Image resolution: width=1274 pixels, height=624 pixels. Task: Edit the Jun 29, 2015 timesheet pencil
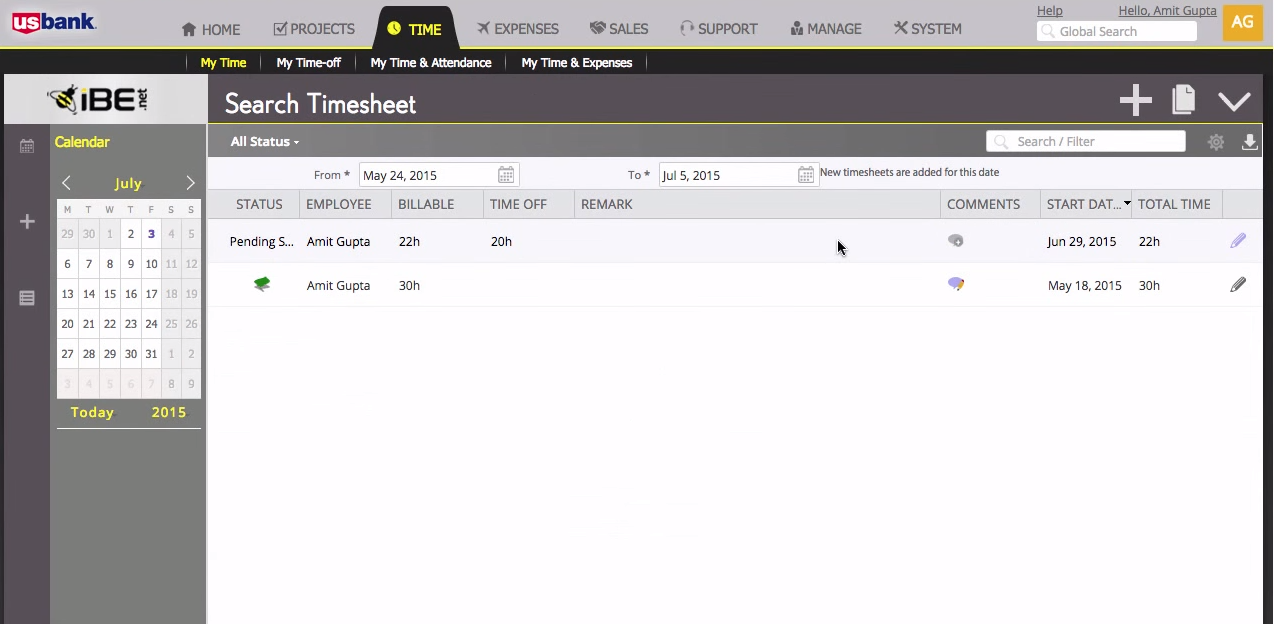tap(1238, 241)
